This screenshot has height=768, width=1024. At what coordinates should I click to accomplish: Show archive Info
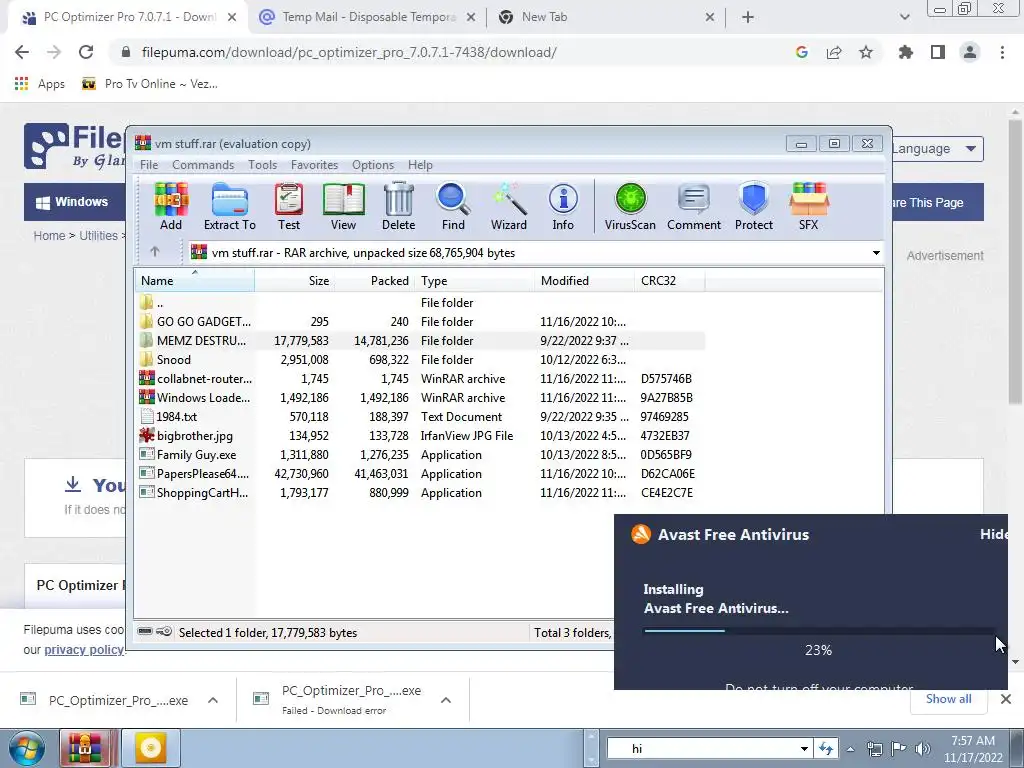click(x=563, y=206)
